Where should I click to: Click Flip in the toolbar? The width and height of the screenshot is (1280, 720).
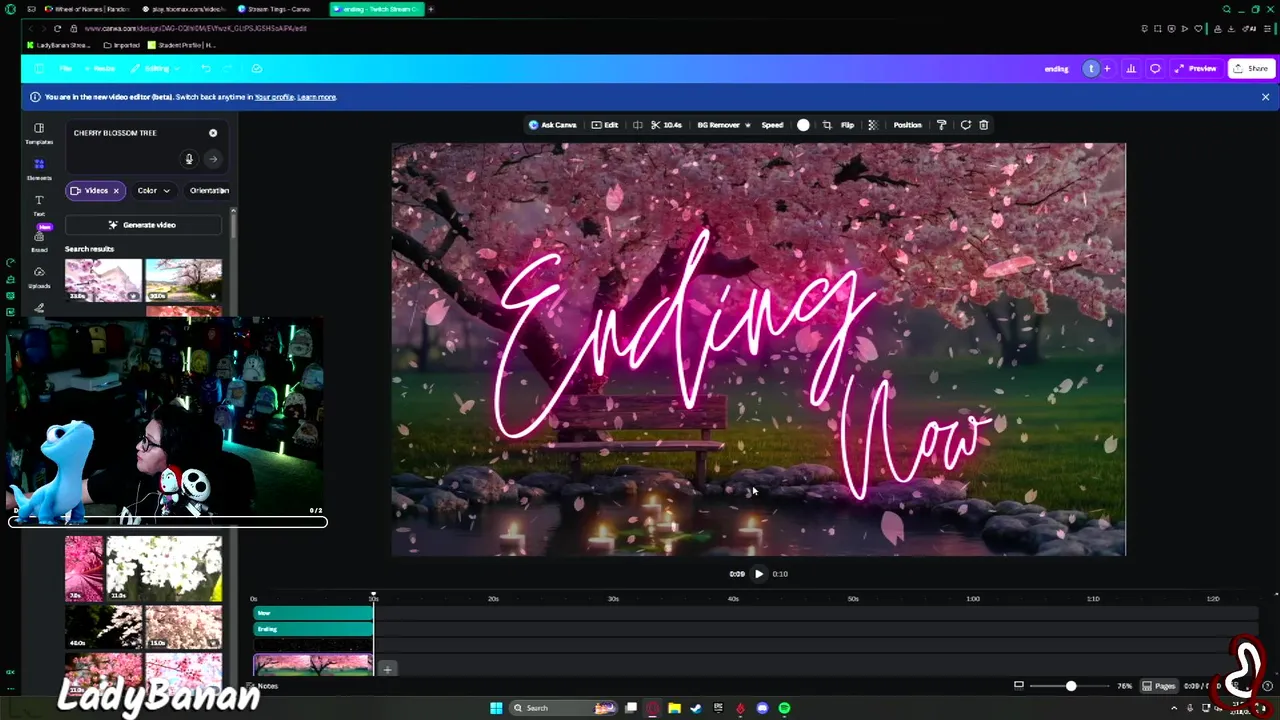(x=847, y=125)
